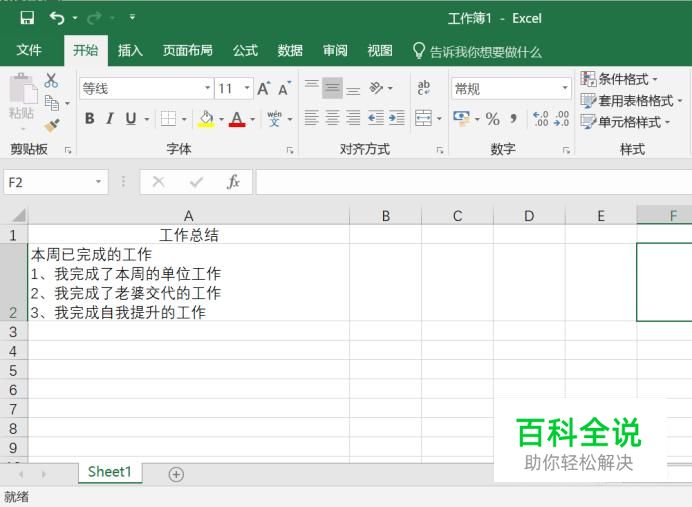Switch to the 审阅 ribbon tab

pos(335,50)
